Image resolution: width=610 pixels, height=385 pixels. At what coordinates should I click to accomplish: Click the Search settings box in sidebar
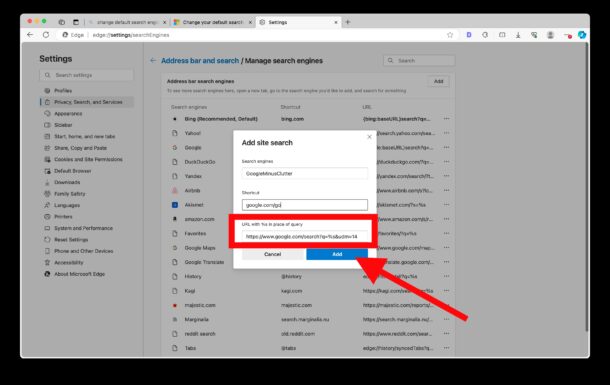click(x=86, y=75)
